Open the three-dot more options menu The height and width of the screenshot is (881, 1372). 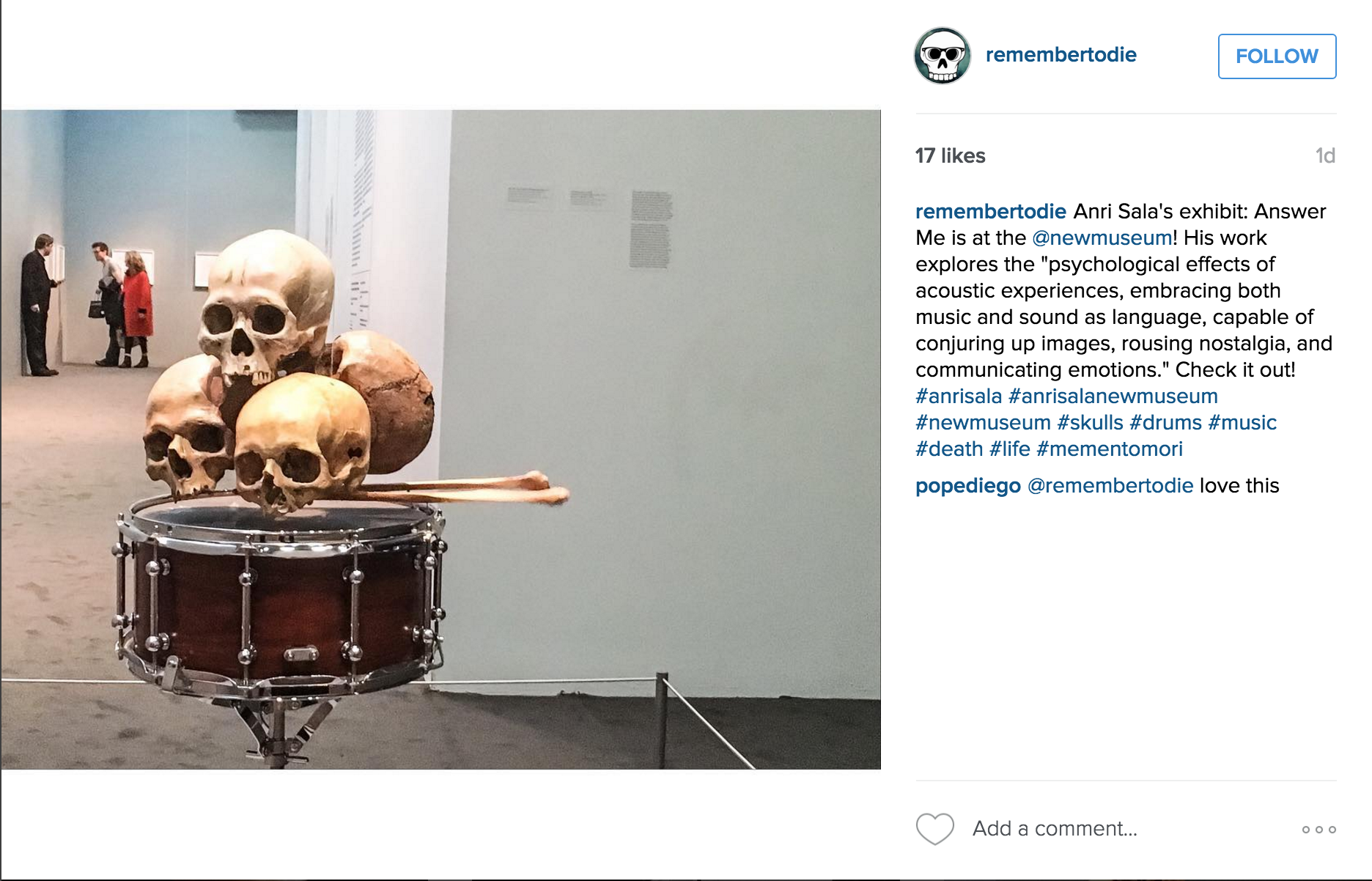pyautogui.click(x=1318, y=830)
